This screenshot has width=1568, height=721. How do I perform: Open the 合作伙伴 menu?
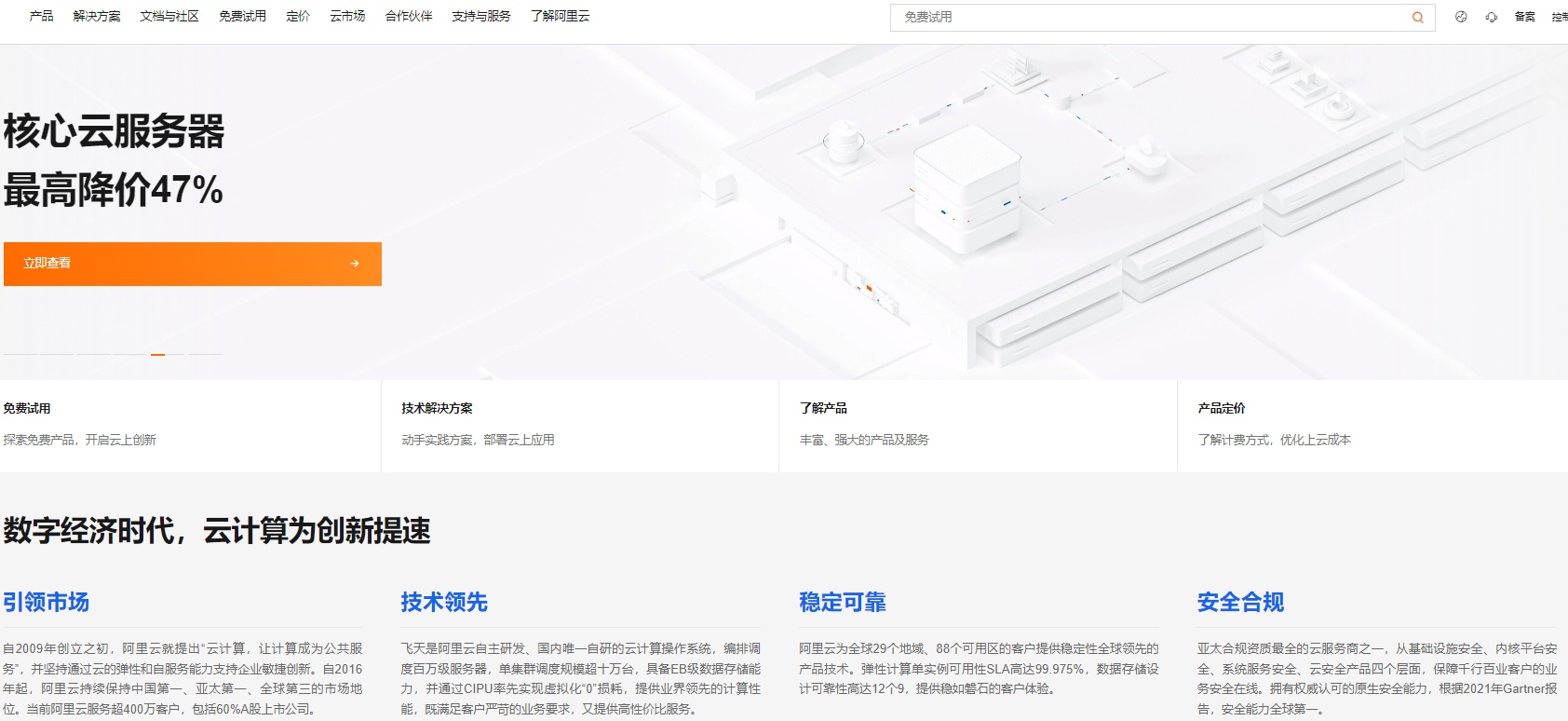coord(409,16)
